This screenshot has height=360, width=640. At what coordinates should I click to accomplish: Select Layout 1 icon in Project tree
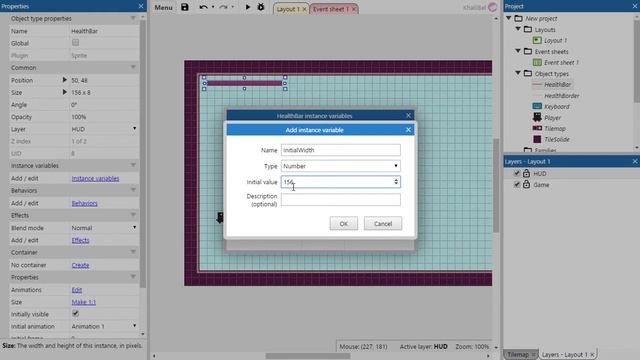point(537,40)
